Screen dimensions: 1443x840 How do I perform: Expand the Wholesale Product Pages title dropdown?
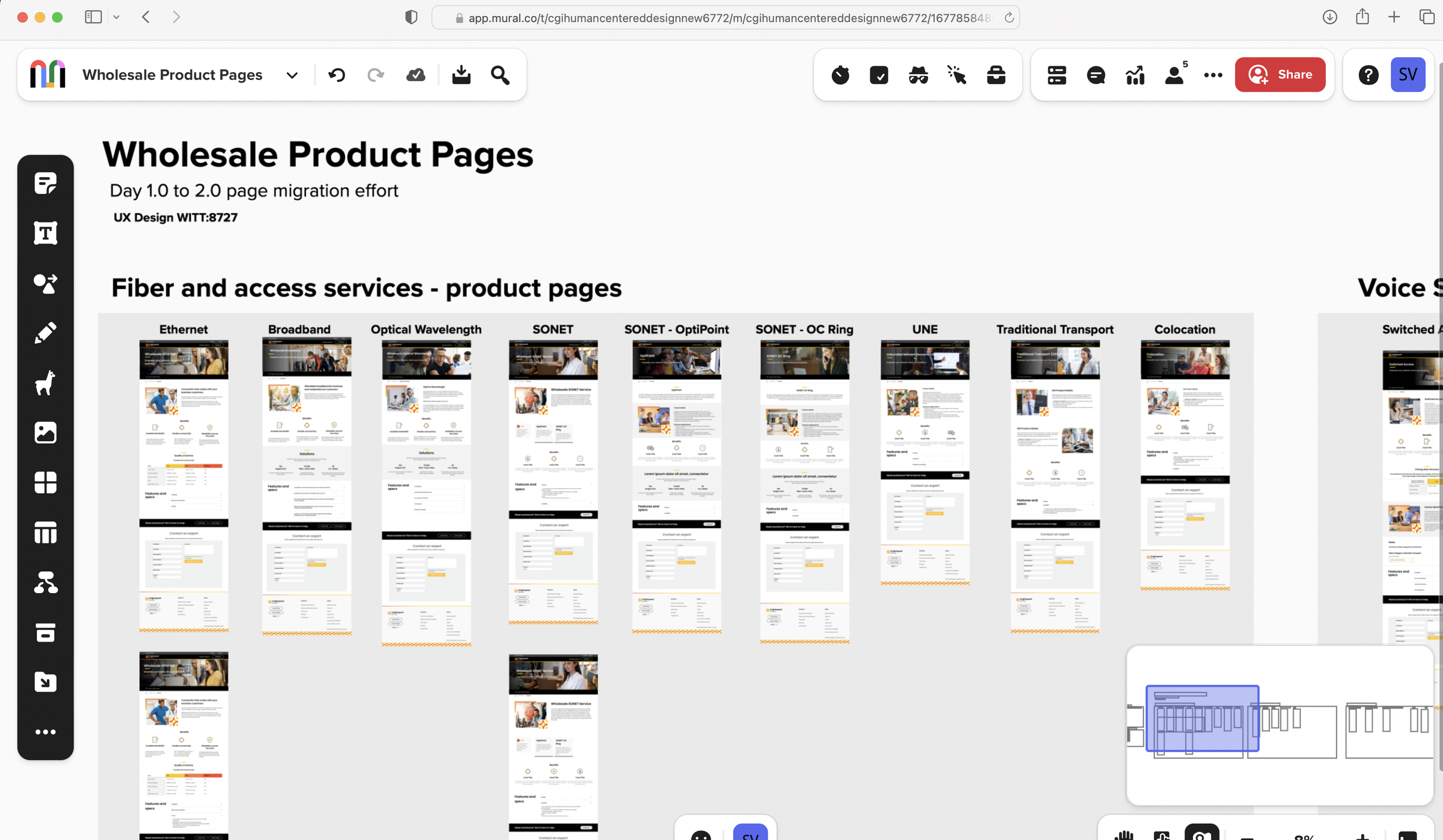pos(292,75)
